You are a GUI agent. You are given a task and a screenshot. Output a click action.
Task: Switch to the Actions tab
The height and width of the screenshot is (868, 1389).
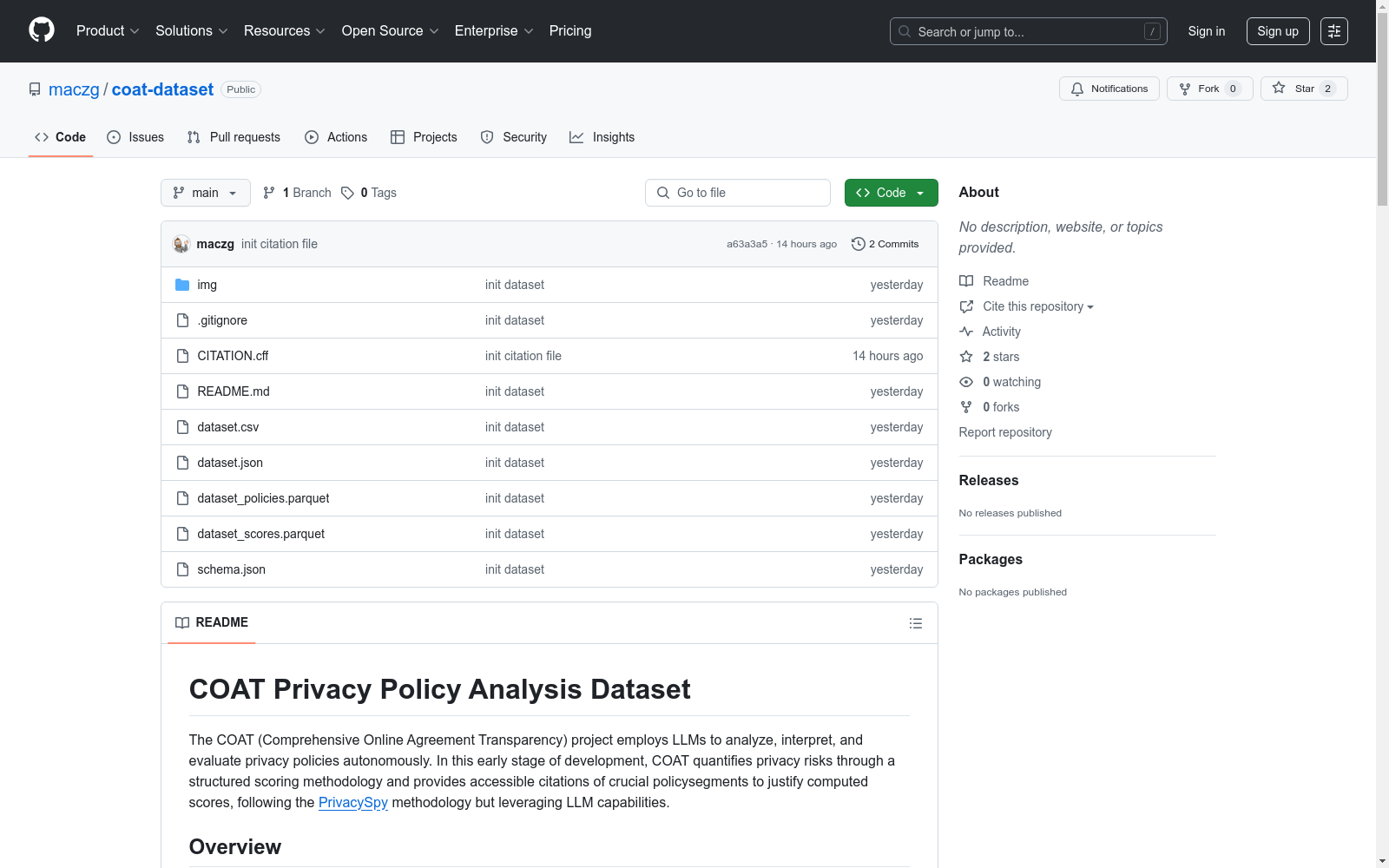(336, 137)
